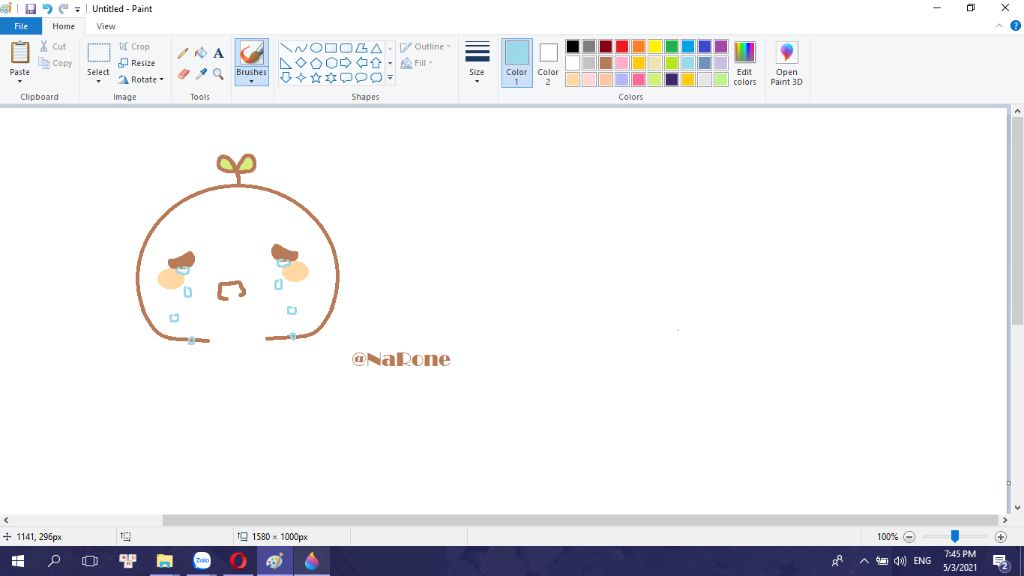Click the Redo arrow in title bar

pyautogui.click(x=63, y=8)
